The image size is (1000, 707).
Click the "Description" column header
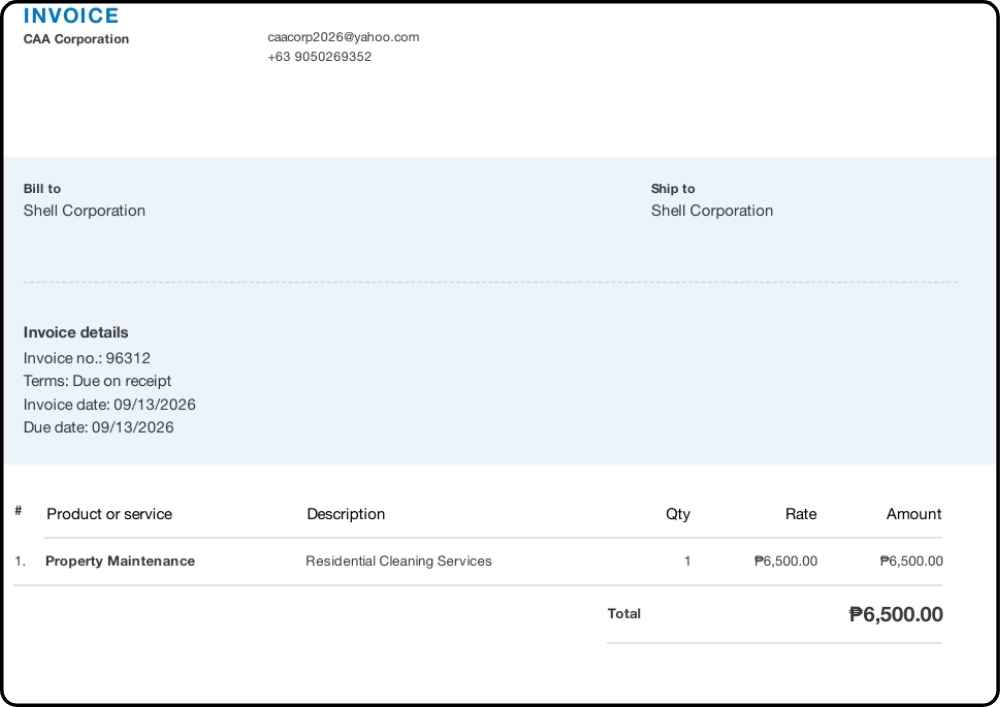pos(346,514)
